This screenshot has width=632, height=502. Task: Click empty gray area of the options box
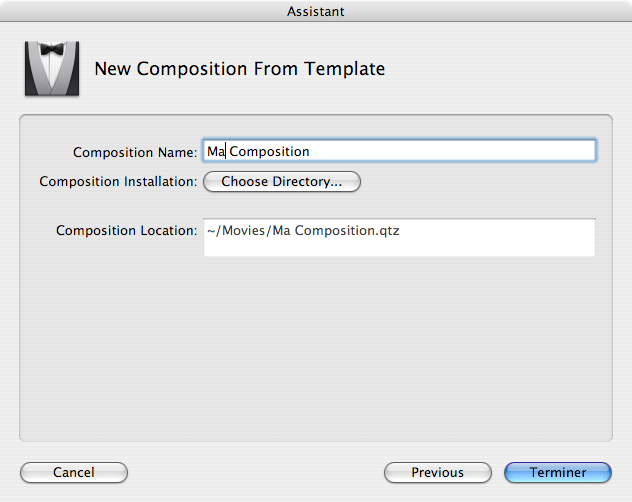(316, 347)
